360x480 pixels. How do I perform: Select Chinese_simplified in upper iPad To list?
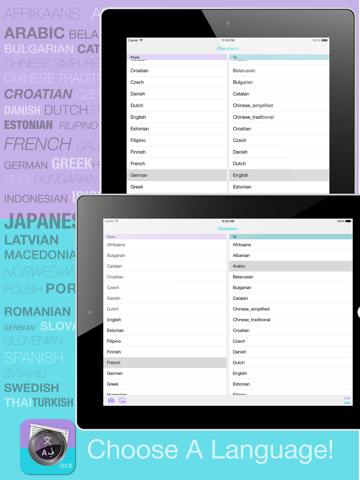coord(279,106)
